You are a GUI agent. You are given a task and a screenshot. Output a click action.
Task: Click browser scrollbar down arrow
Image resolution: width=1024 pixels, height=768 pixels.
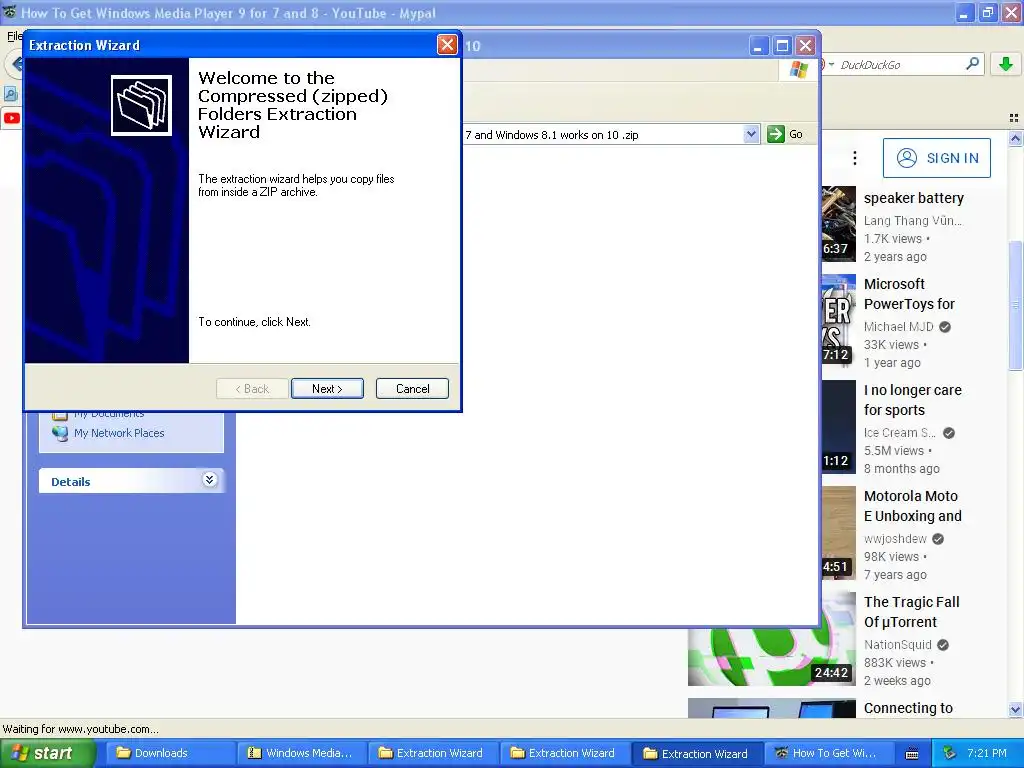1015,709
